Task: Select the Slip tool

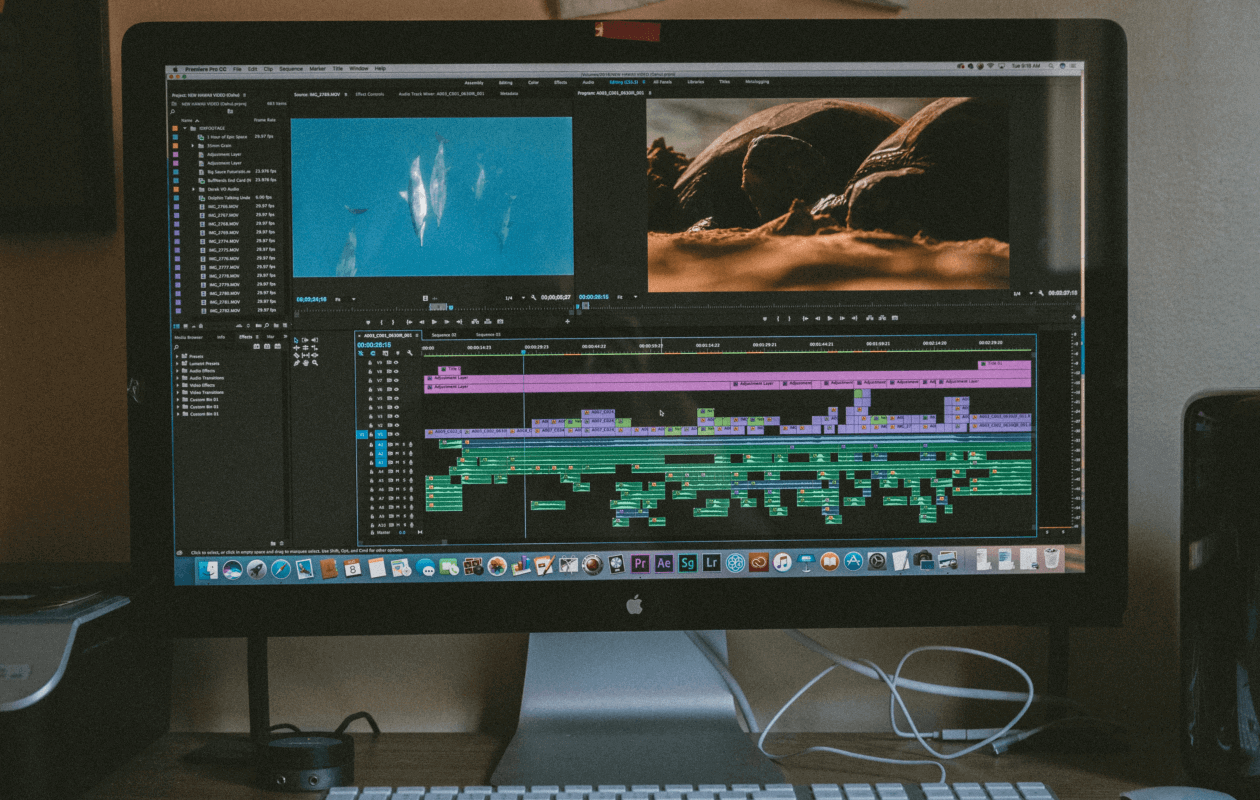Action: tap(307, 356)
